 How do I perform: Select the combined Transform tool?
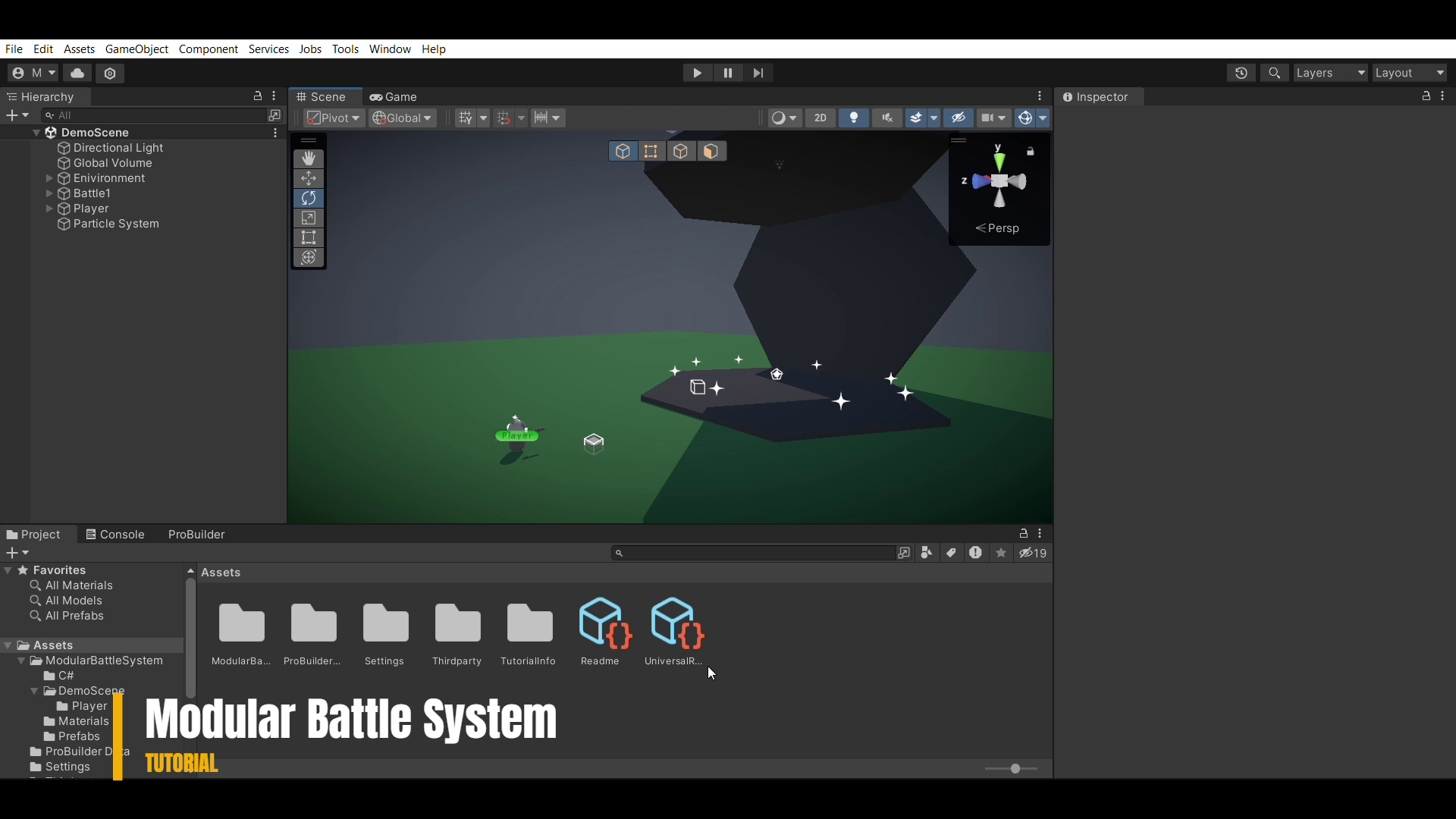point(309,257)
